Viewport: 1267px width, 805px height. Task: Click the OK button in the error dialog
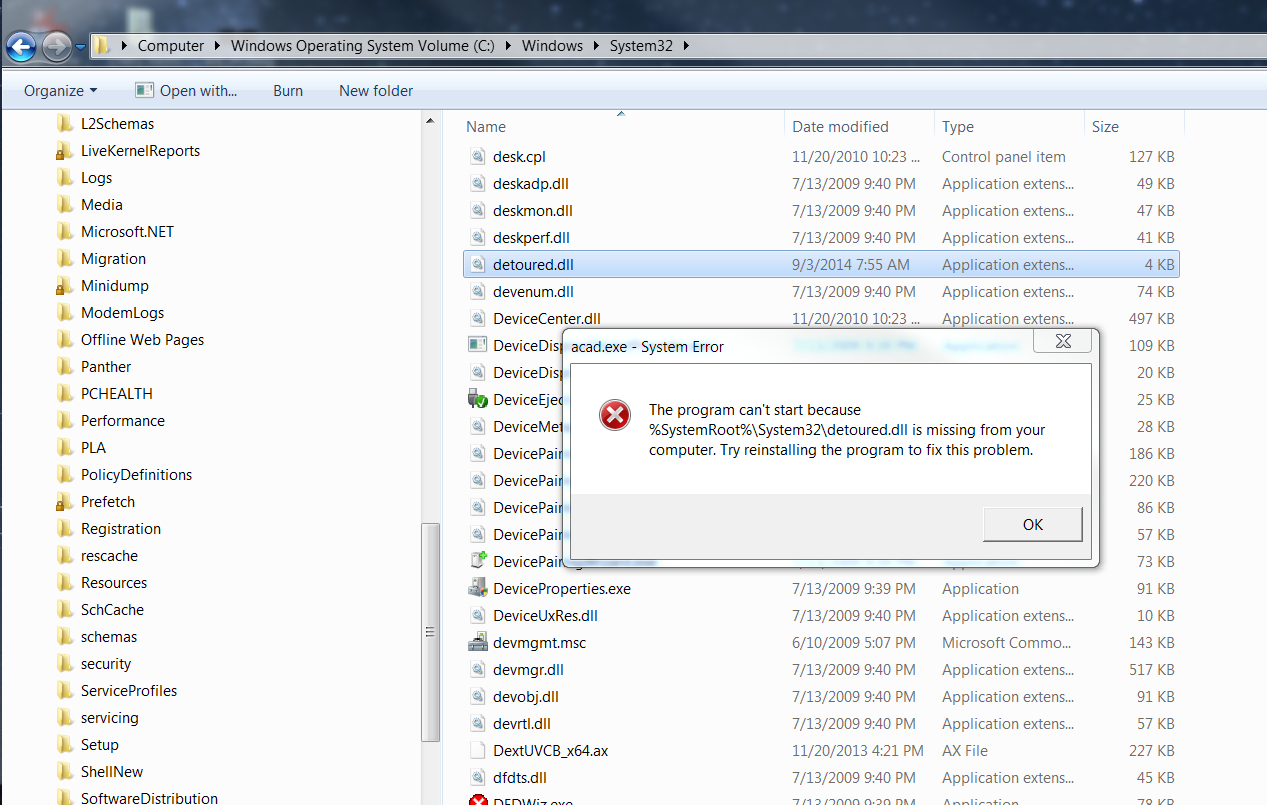(x=1032, y=524)
